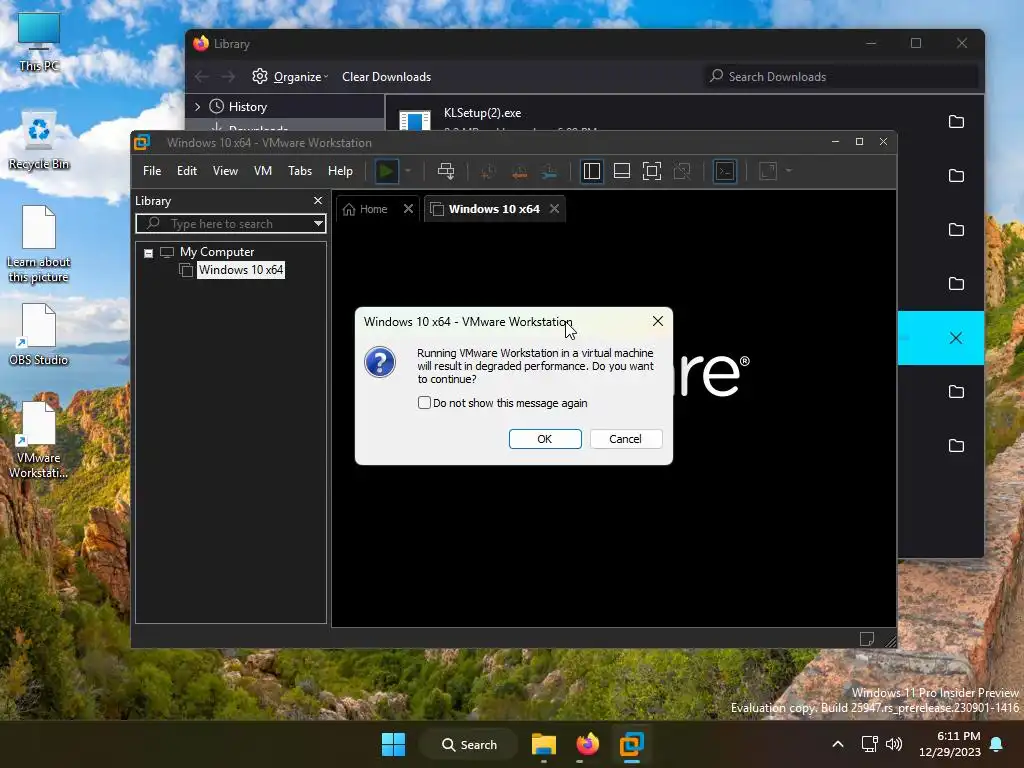
Task: Click the notification bell icon
Action: 997,744
